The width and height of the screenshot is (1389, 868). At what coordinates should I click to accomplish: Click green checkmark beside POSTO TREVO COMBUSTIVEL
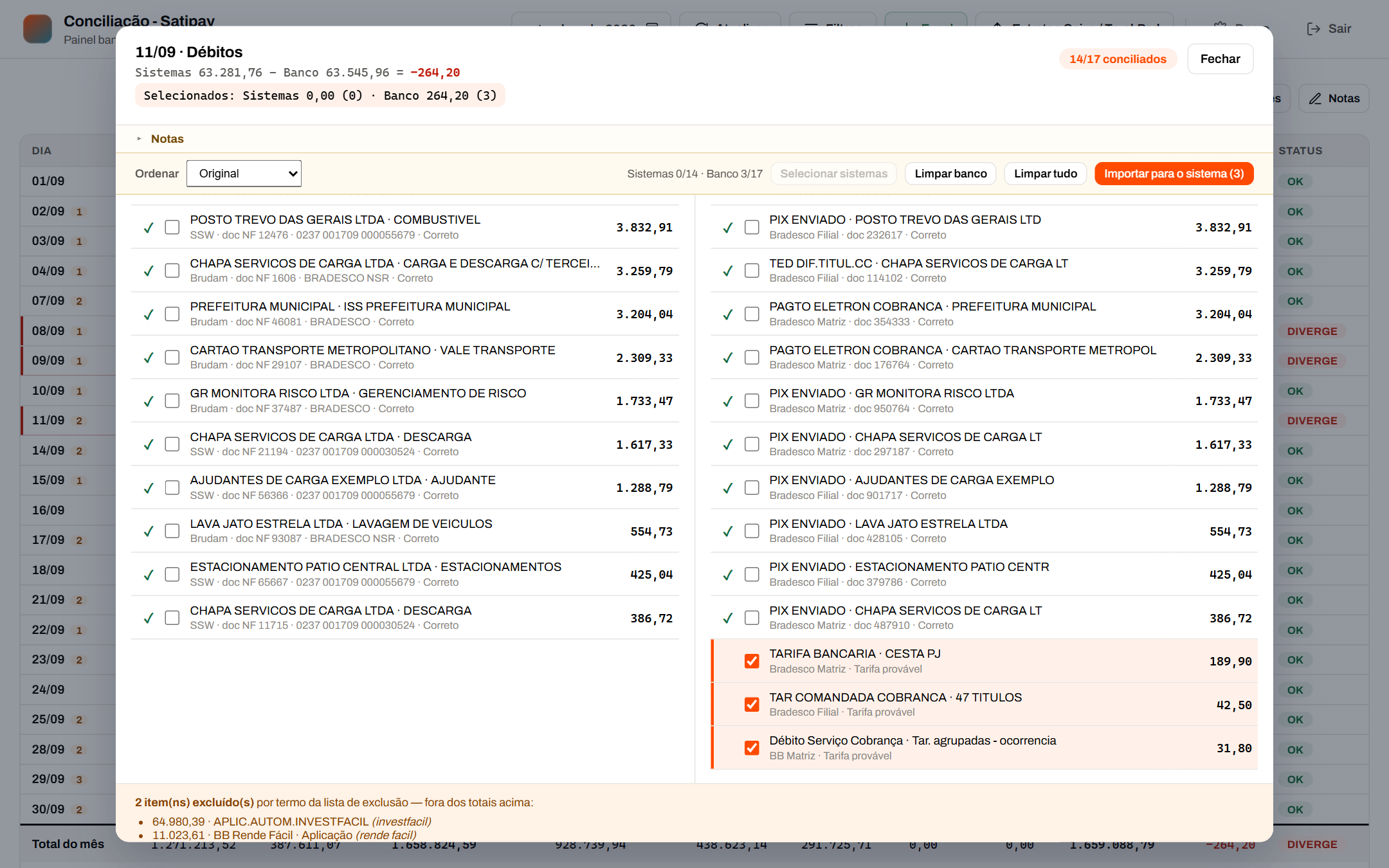(x=149, y=228)
